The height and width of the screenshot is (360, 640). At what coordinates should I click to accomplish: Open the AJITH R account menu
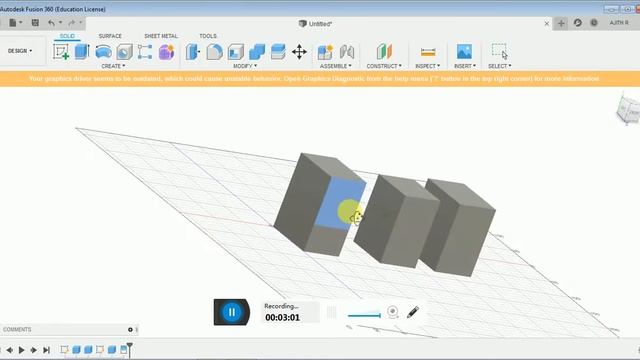coord(619,23)
